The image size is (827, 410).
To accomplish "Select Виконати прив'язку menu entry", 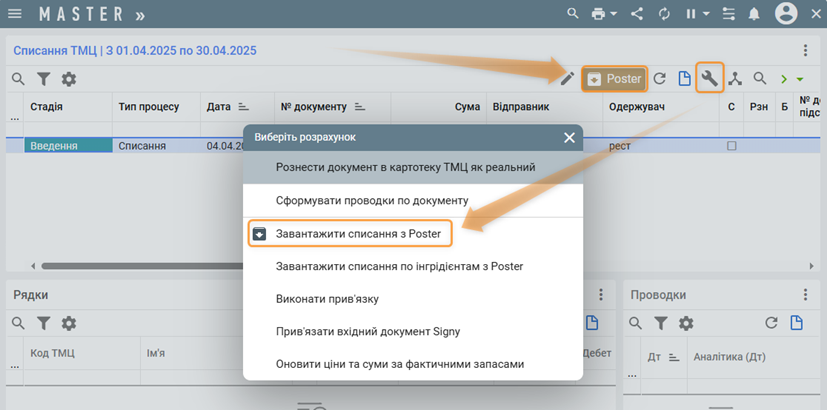I will [327, 298].
